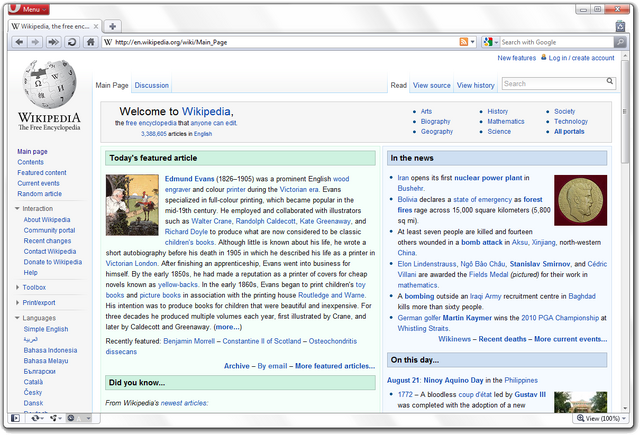The height and width of the screenshot is (435, 640).
Task: Open the View (100%) zoom dropdown
Action: [x=602, y=418]
